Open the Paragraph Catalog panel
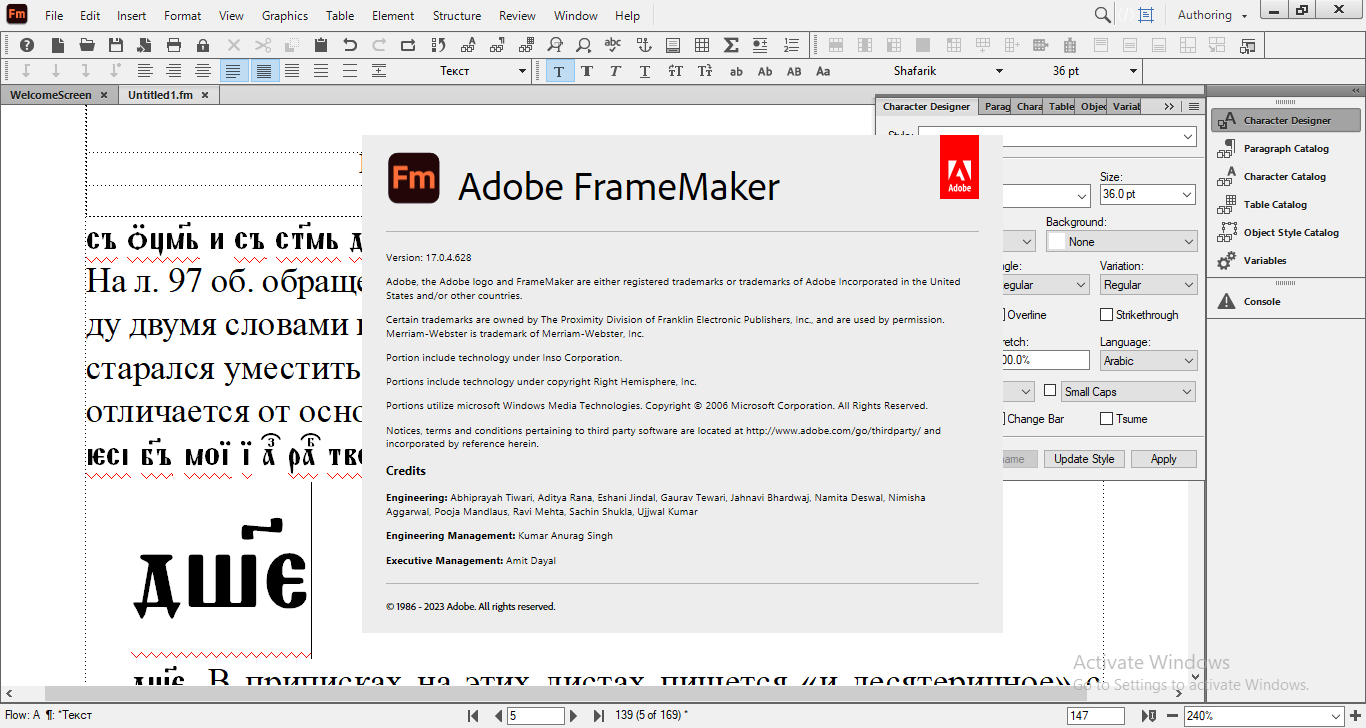1366x728 pixels. click(x=1285, y=148)
